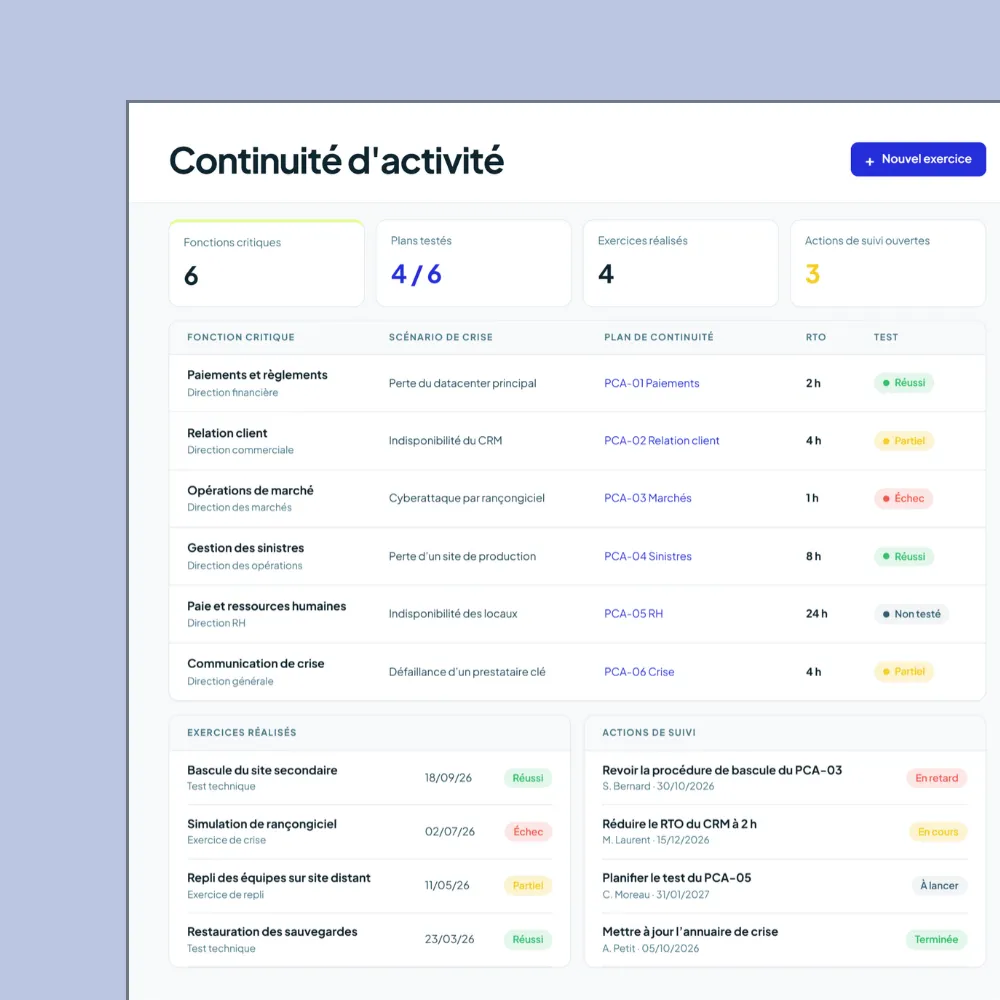Select the Paiements et règlements function name

[x=257, y=375]
